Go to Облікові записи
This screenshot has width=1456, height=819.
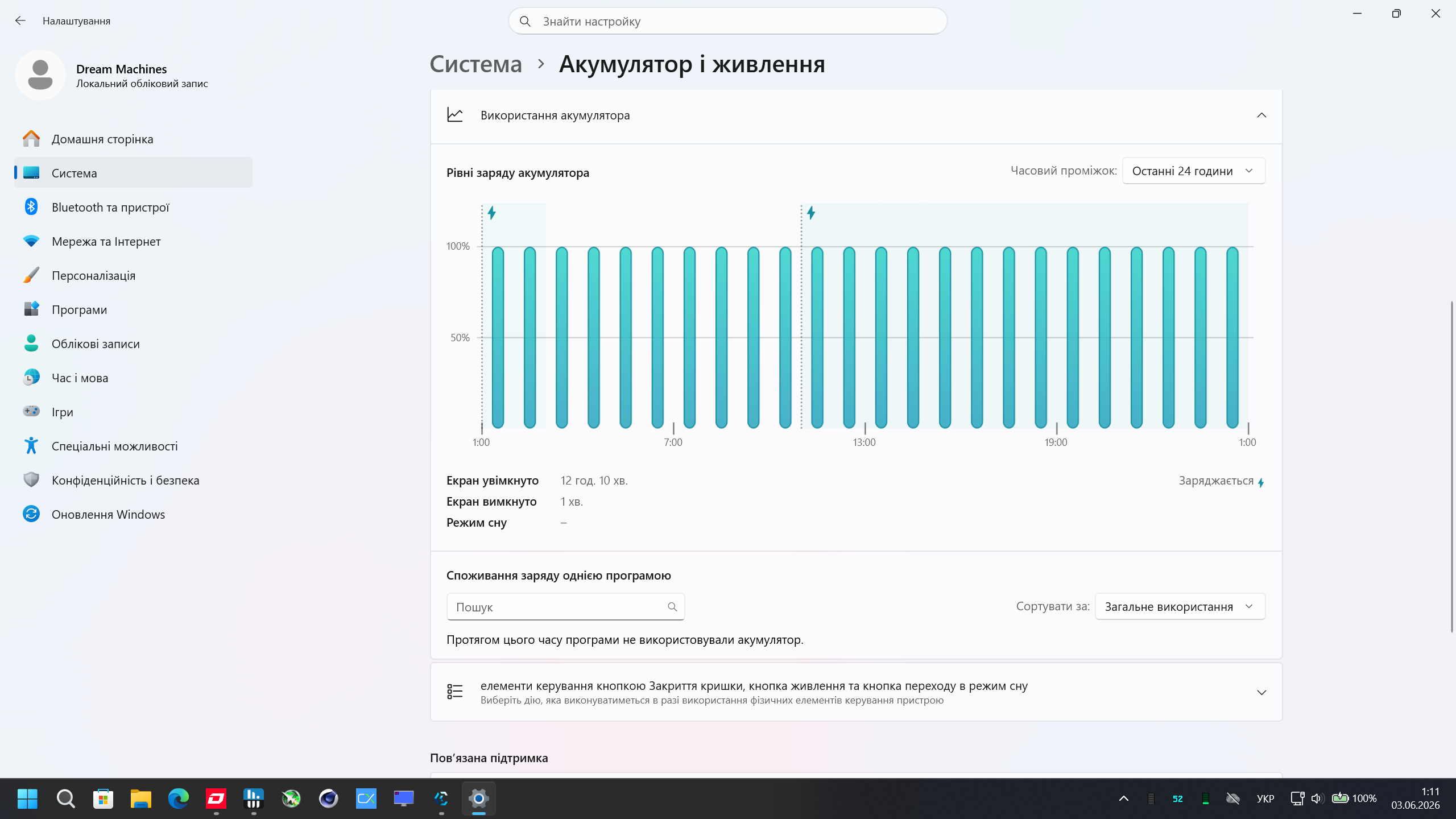coord(133,344)
